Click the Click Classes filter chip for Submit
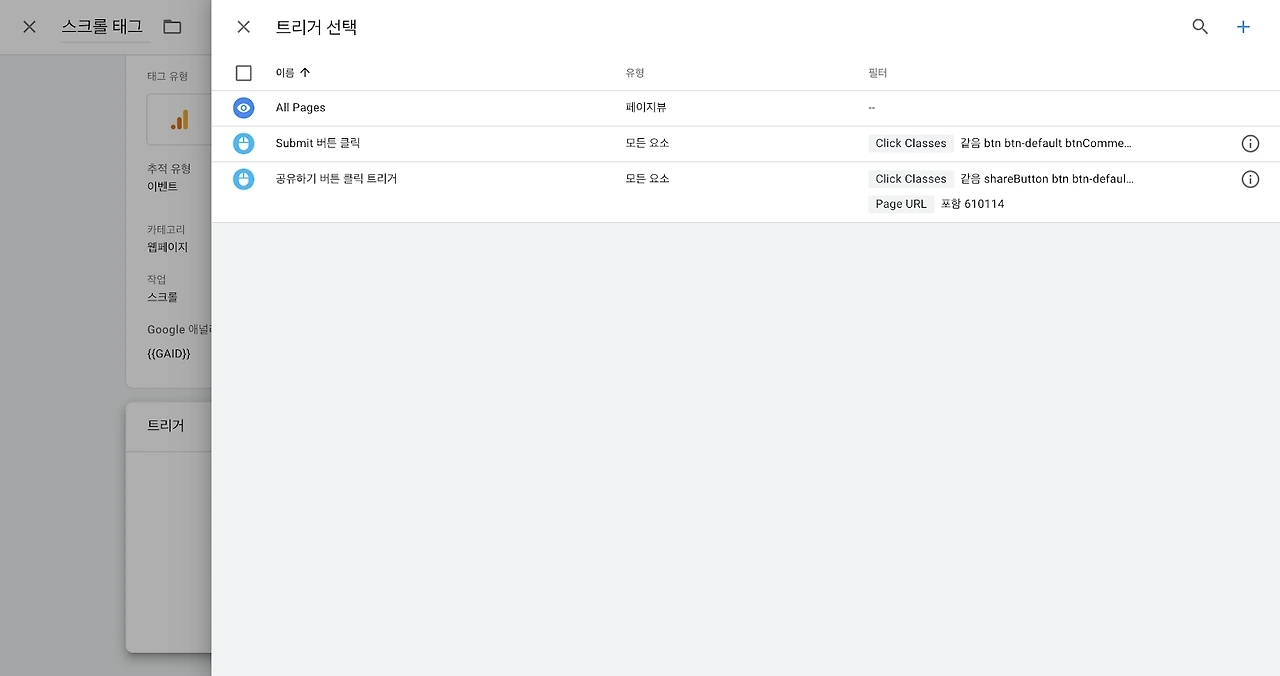The height and width of the screenshot is (676, 1280). pyautogui.click(x=911, y=144)
